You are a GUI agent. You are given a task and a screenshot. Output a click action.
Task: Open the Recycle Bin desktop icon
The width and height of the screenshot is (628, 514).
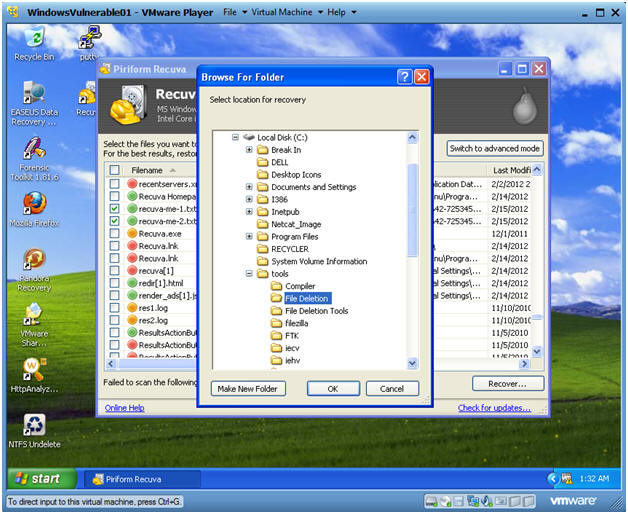click(x=34, y=42)
